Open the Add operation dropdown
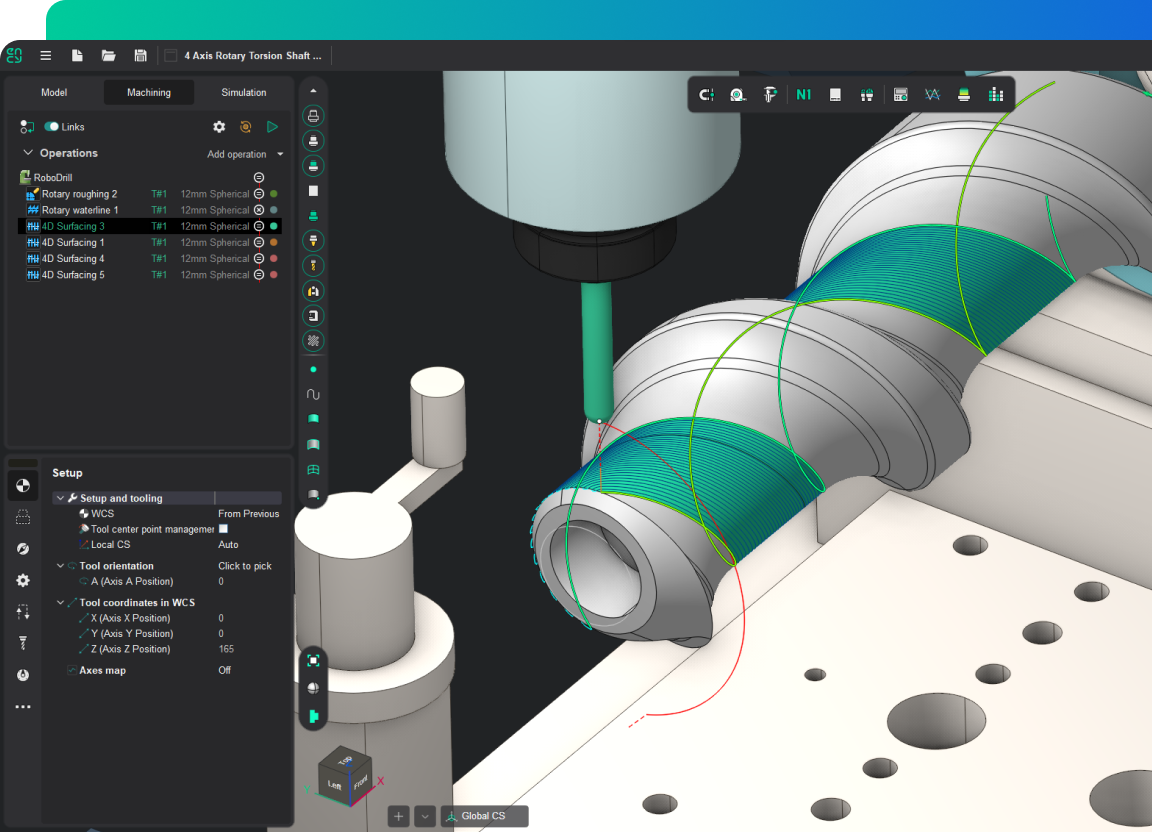1152x832 pixels. [245, 154]
